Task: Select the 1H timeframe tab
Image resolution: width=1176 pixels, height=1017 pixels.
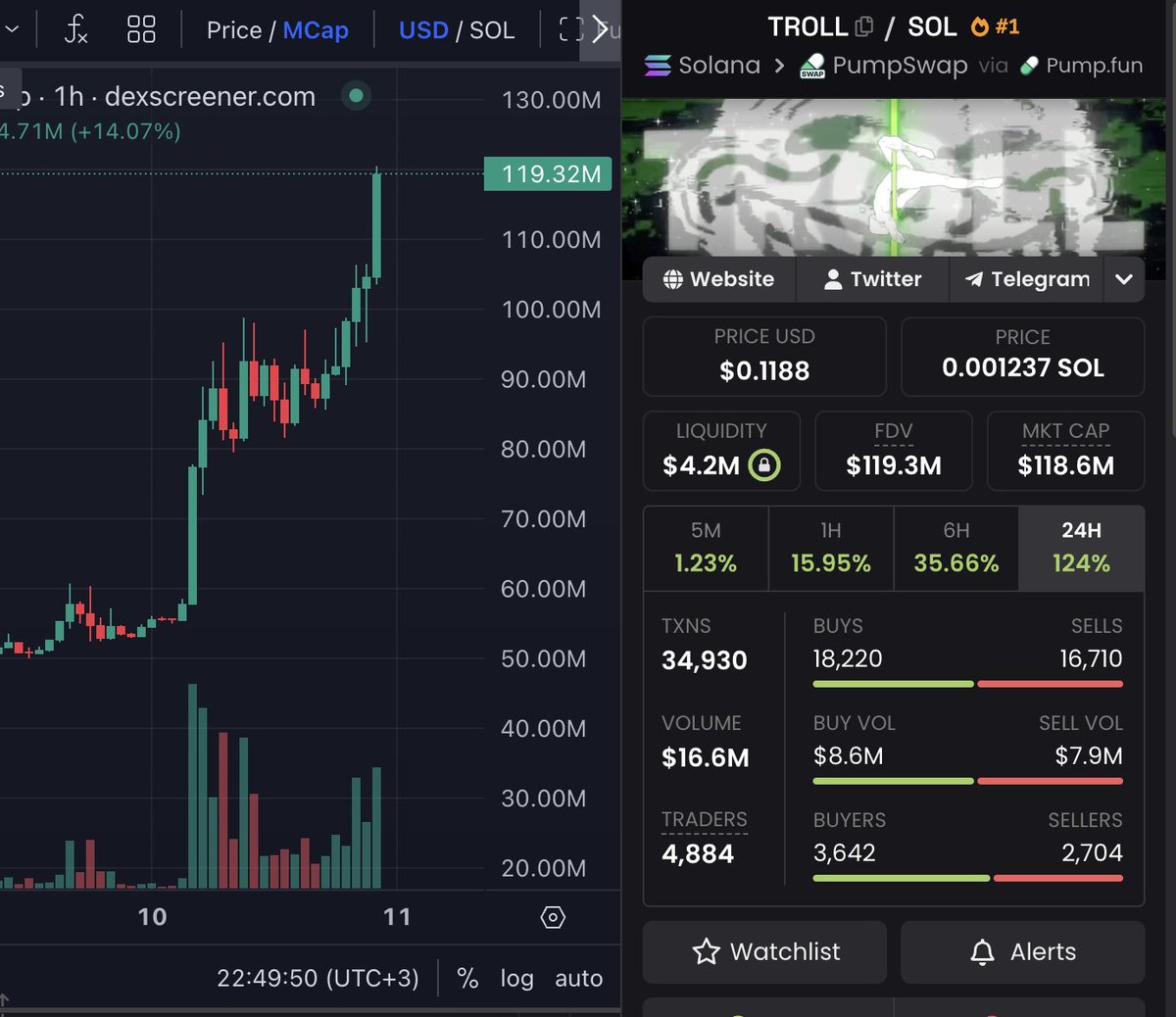Action: click(x=831, y=548)
